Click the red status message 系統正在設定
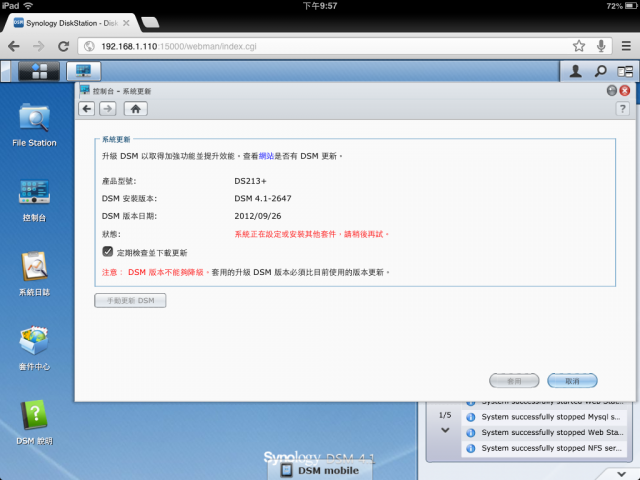640x480 pixels. [312, 234]
